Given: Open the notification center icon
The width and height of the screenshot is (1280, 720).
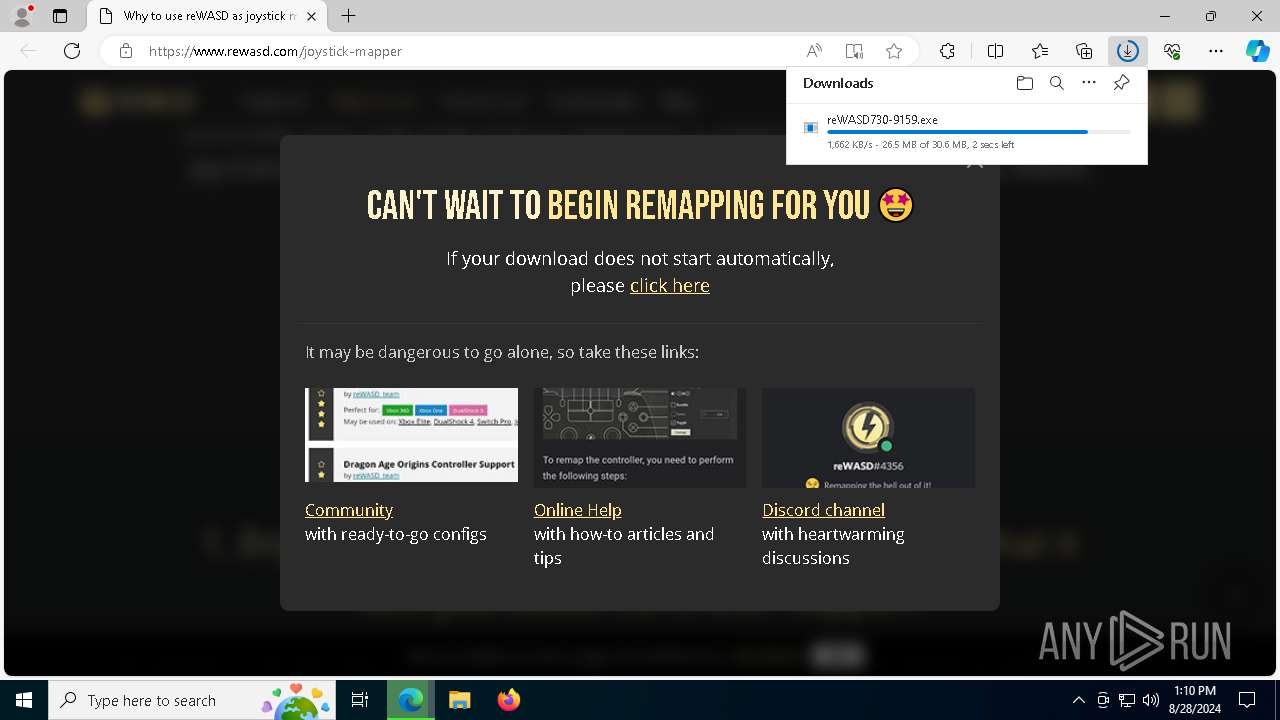Looking at the screenshot, I should tap(1247, 700).
